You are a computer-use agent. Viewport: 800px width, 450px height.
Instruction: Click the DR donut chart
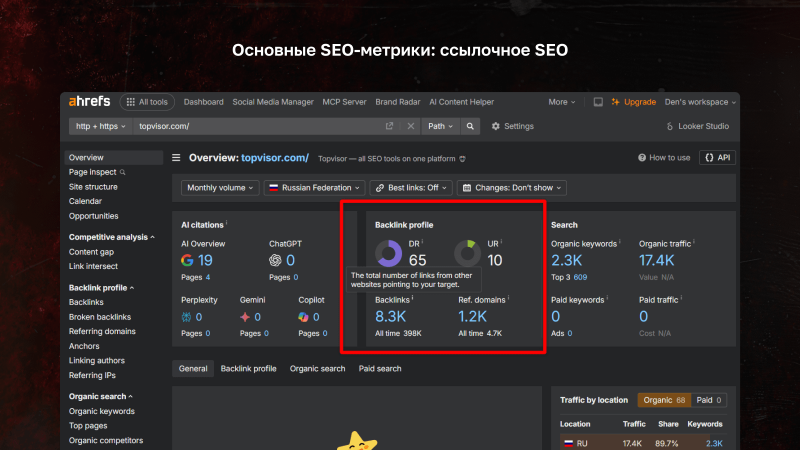(389, 253)
